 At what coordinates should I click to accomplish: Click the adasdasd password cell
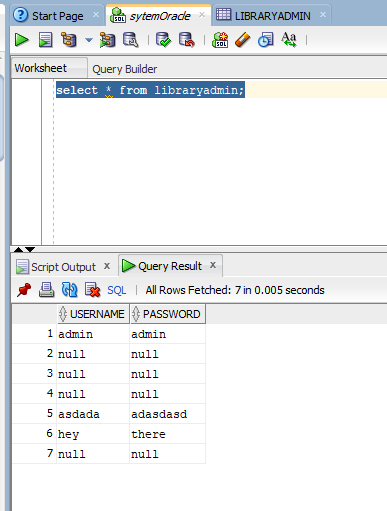tap(167, 414)
